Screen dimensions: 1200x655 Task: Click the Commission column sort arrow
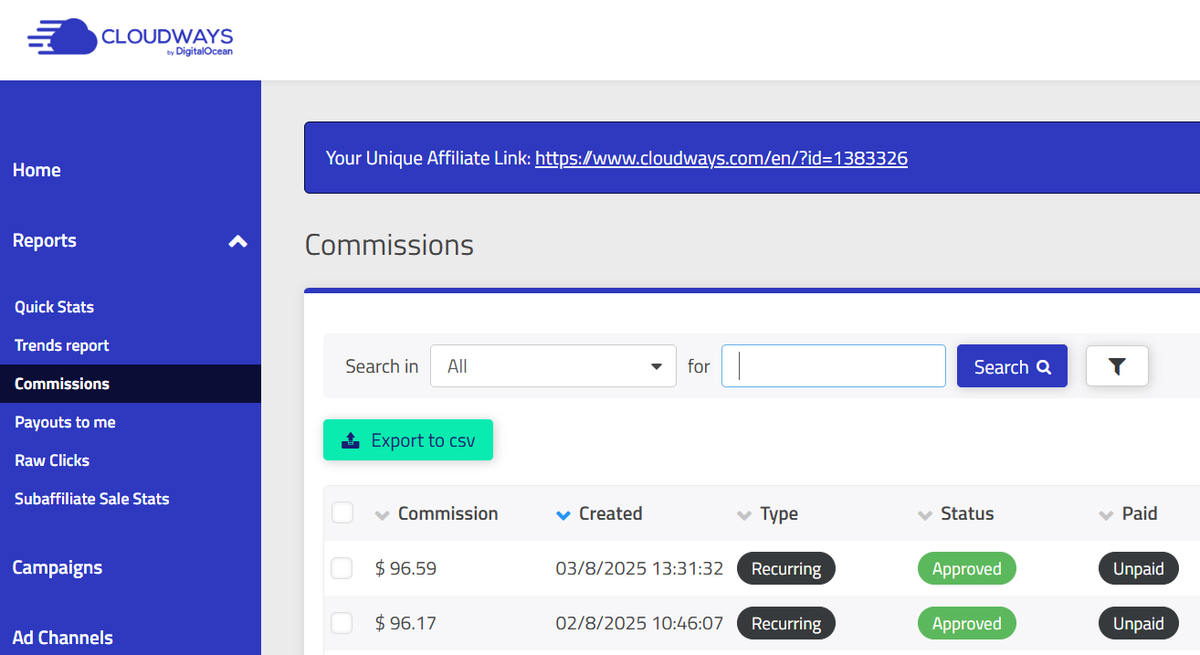(x=381, y=515)
